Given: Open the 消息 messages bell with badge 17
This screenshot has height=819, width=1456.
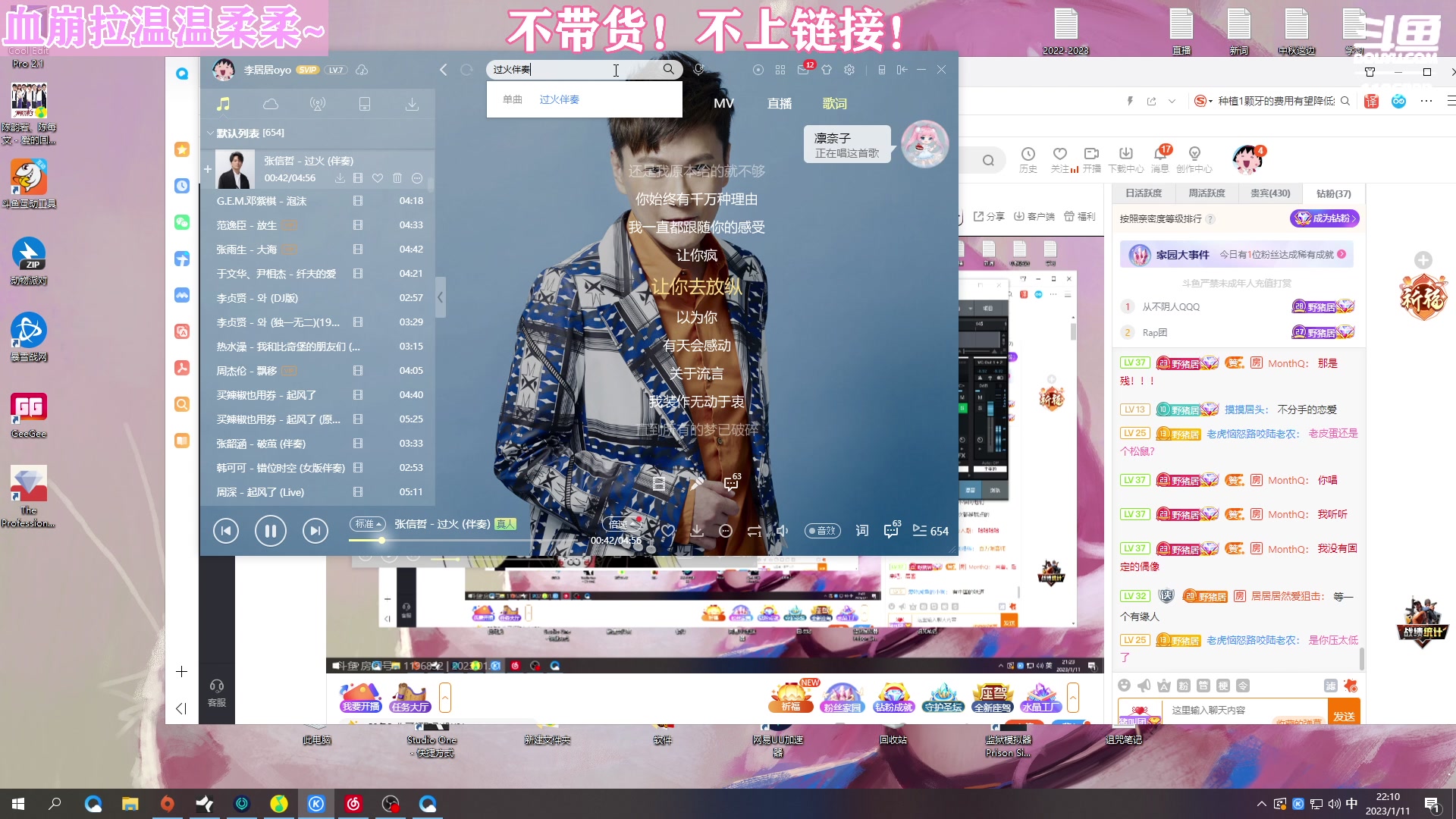Looking at the screenshot, I should point(1160,159).
